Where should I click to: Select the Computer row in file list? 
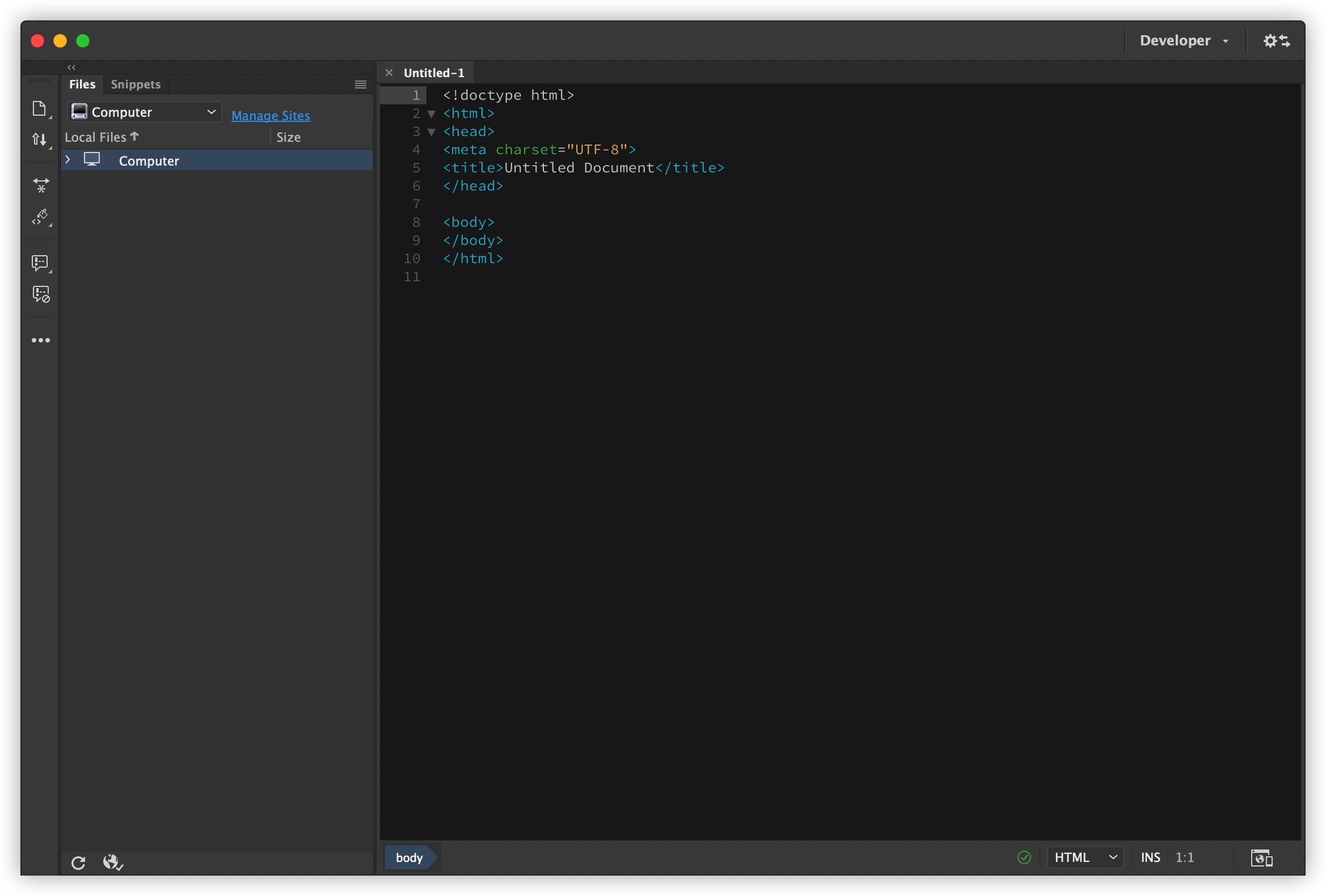(x=217, y=160)
